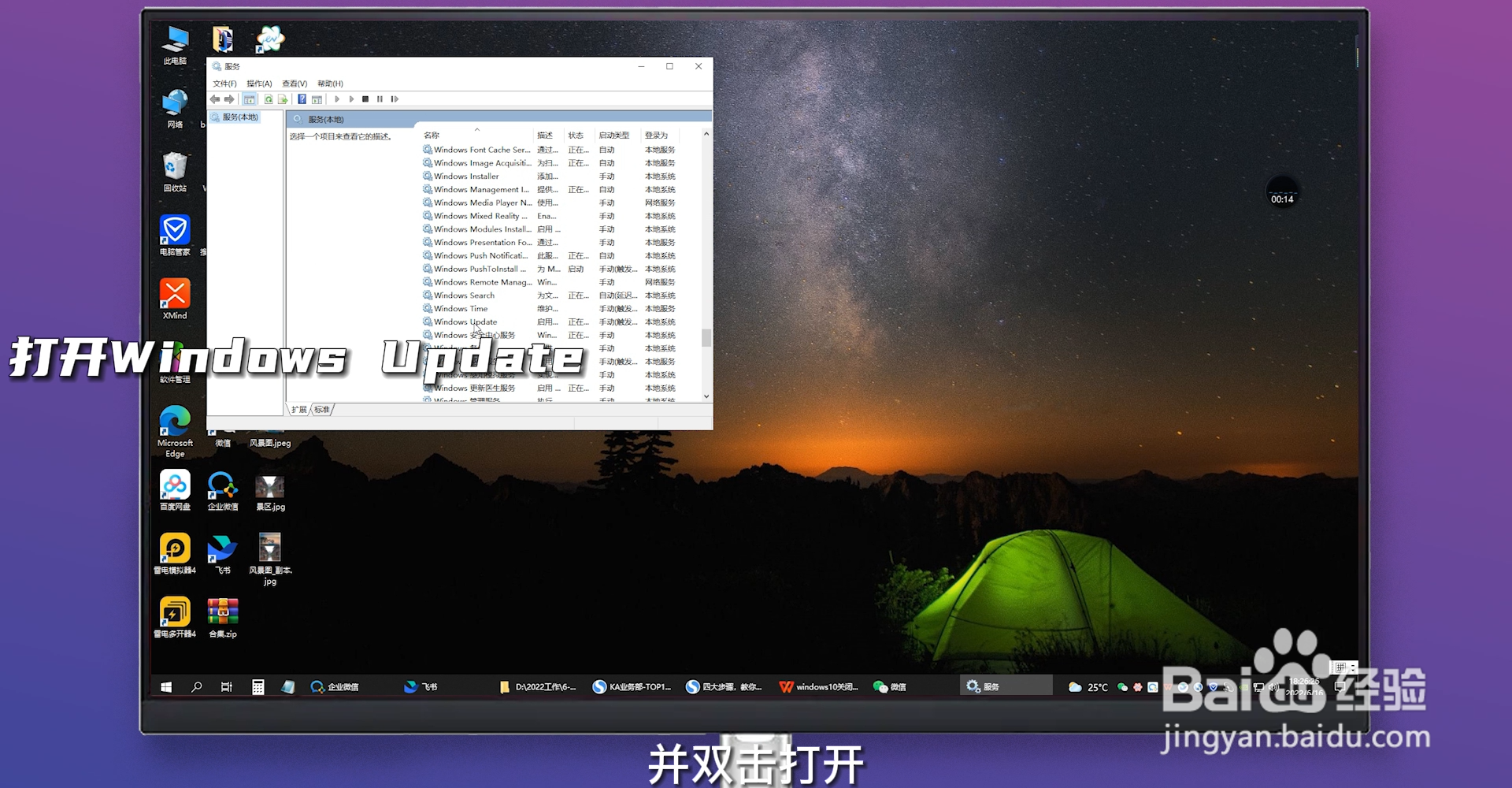Open 飞书 desktop shortcut
The height and width of the screenshot is (788, 1512).
223,554
